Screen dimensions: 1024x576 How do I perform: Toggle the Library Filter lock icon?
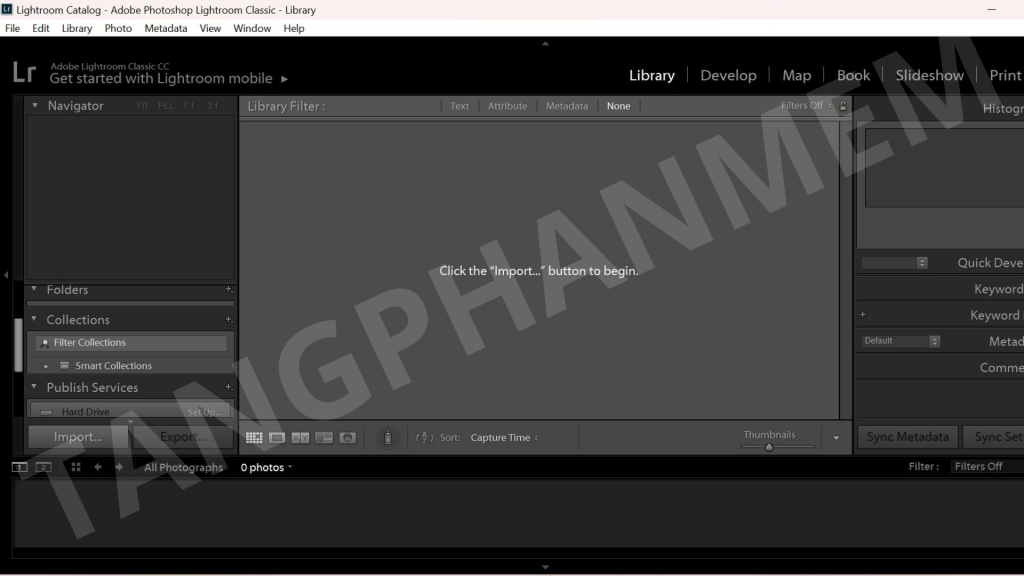pyautogui.click(x=843, y=106)
